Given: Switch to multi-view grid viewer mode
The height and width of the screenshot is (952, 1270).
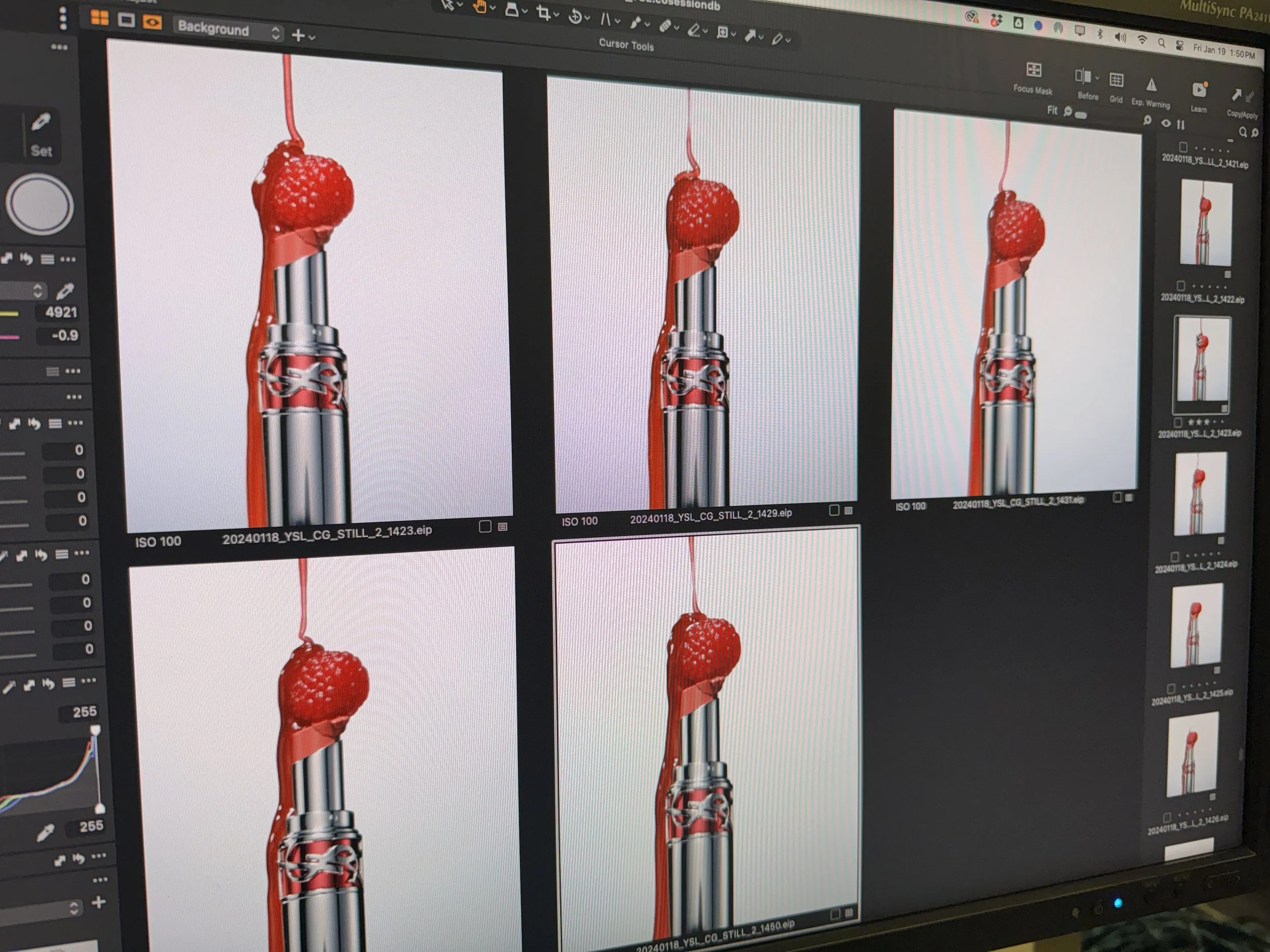Looking at the screenshot, I should [100, 18].
